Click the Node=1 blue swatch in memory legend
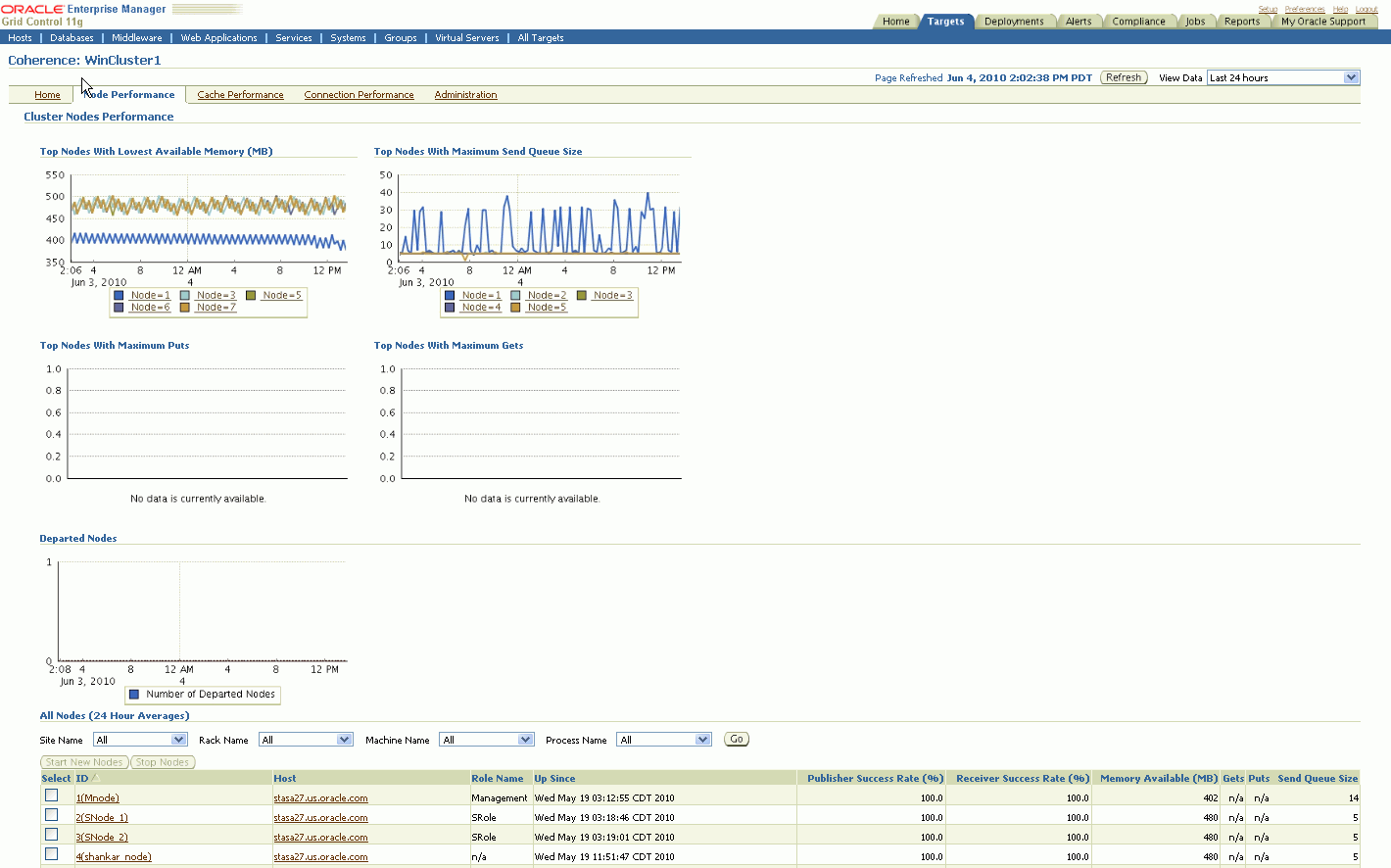The height and width of the screenshot is (868, 1391). pyautogui.click(x=119, y=295)
